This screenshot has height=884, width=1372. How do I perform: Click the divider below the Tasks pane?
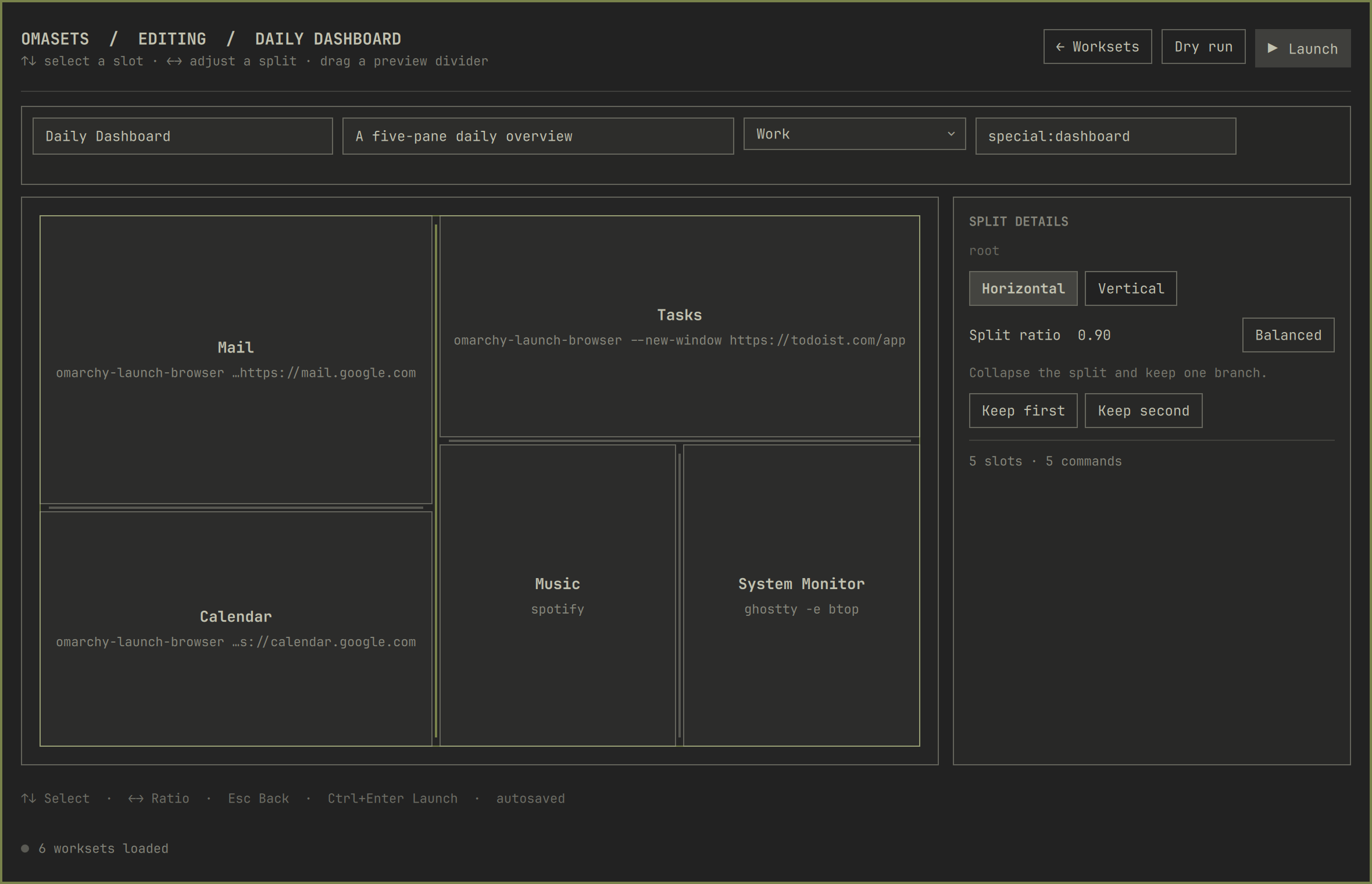click(x=680, y=441)
